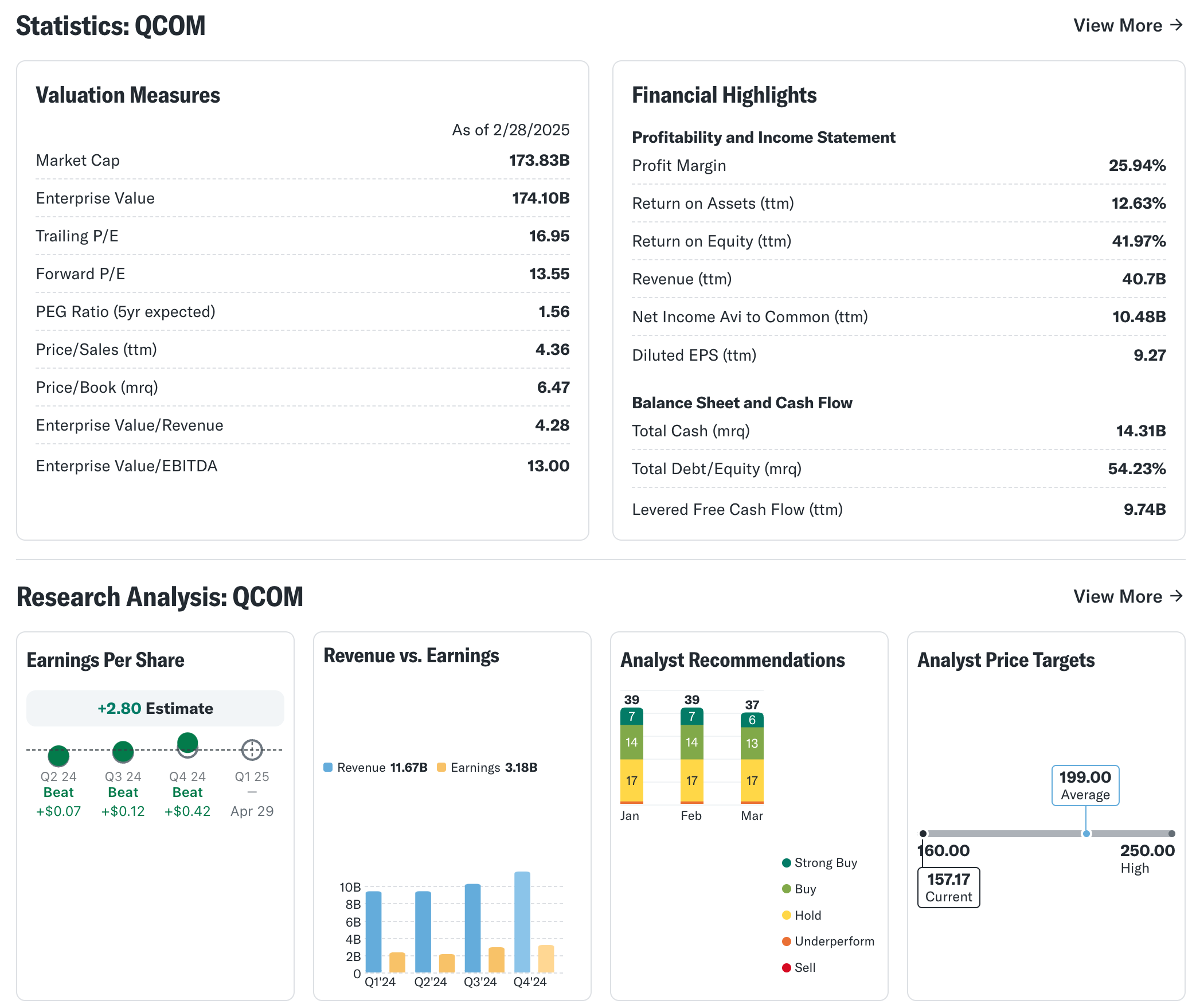This screenshot has height=1008, width=1196.
Task: Click the Sell legend dot
Action: (787, 968)
